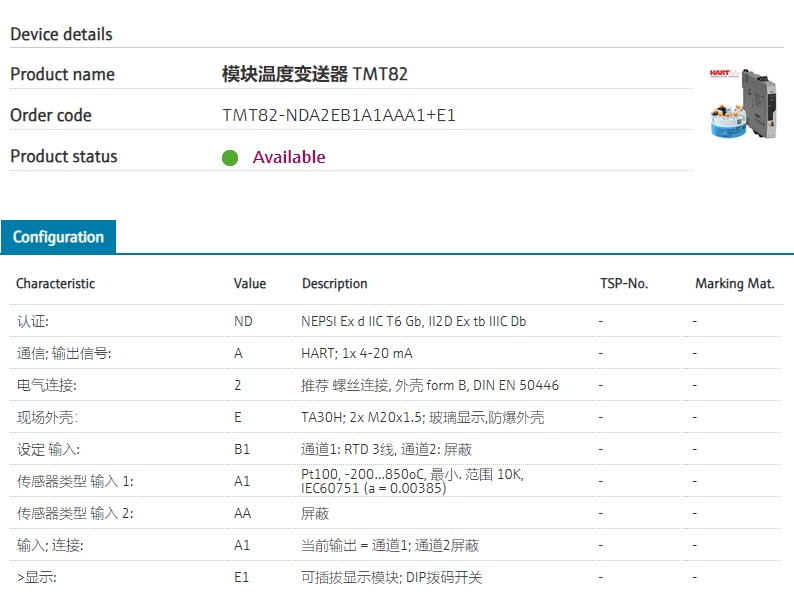Select the HART; 1x 4-20 mA row
This screenshot has width=794, height=602.
[395, 353]
